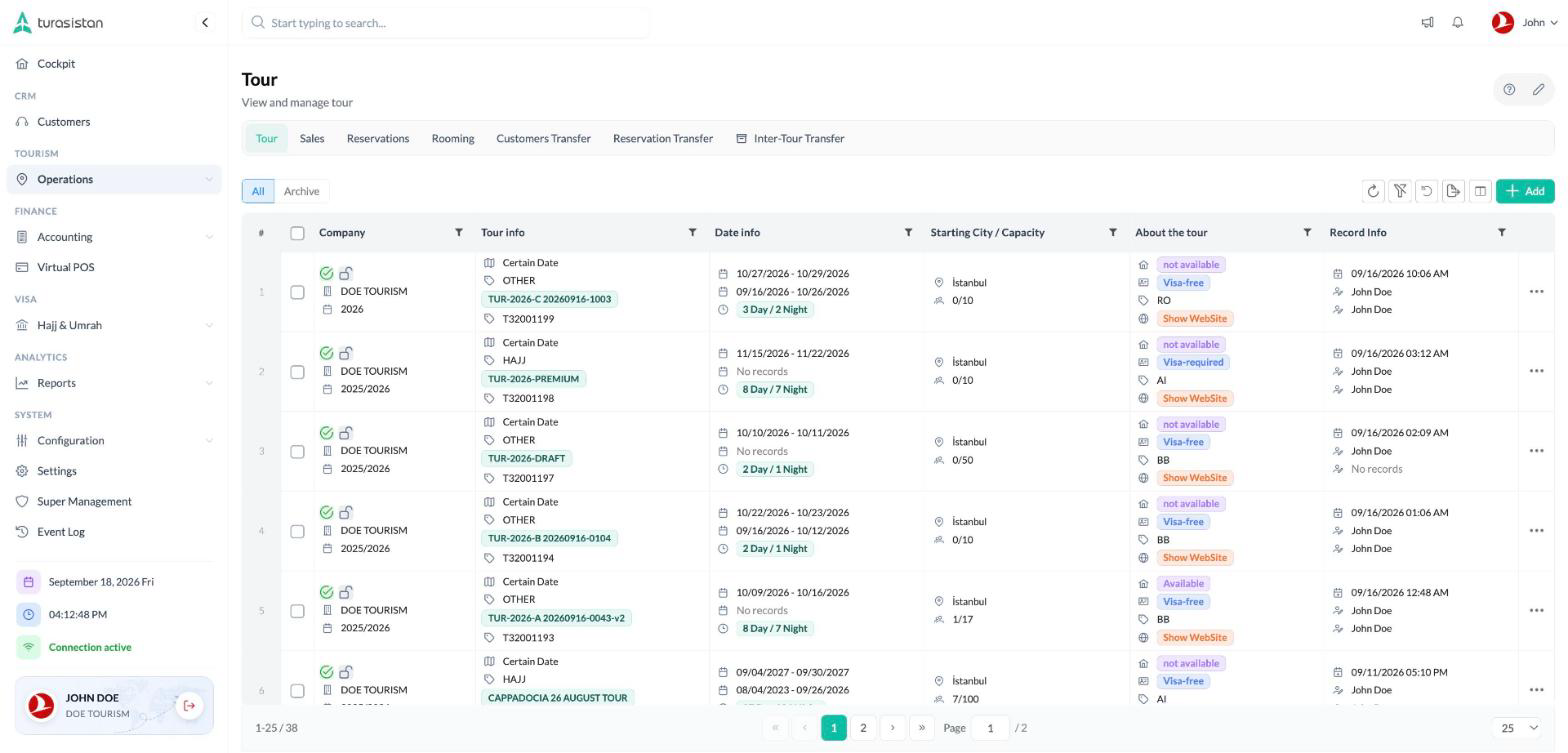Focus the search field

pyautogui.click(x=446, y=23)
